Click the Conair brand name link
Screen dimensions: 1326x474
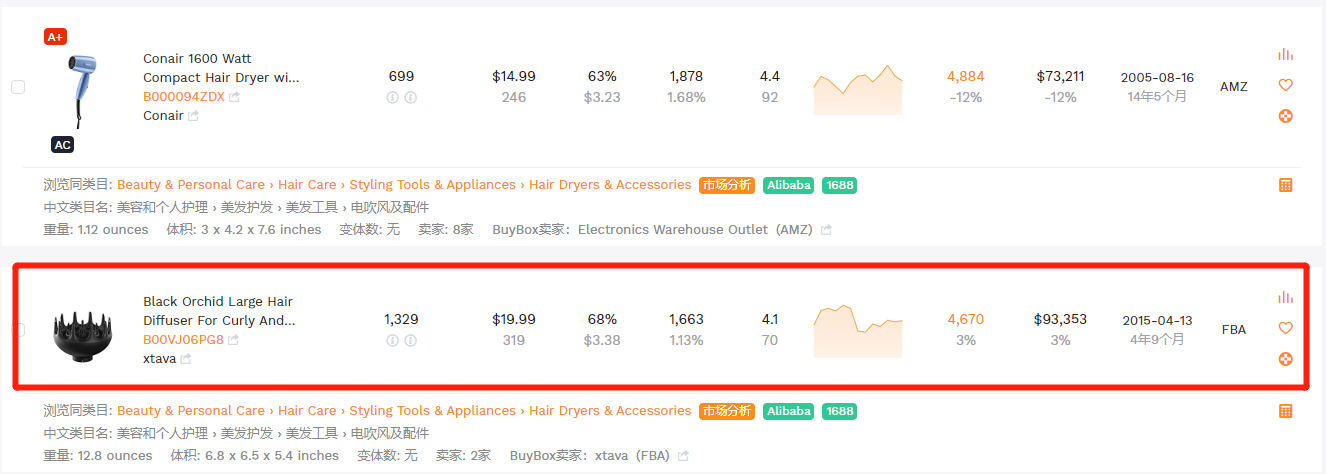[x=163, y=116]
